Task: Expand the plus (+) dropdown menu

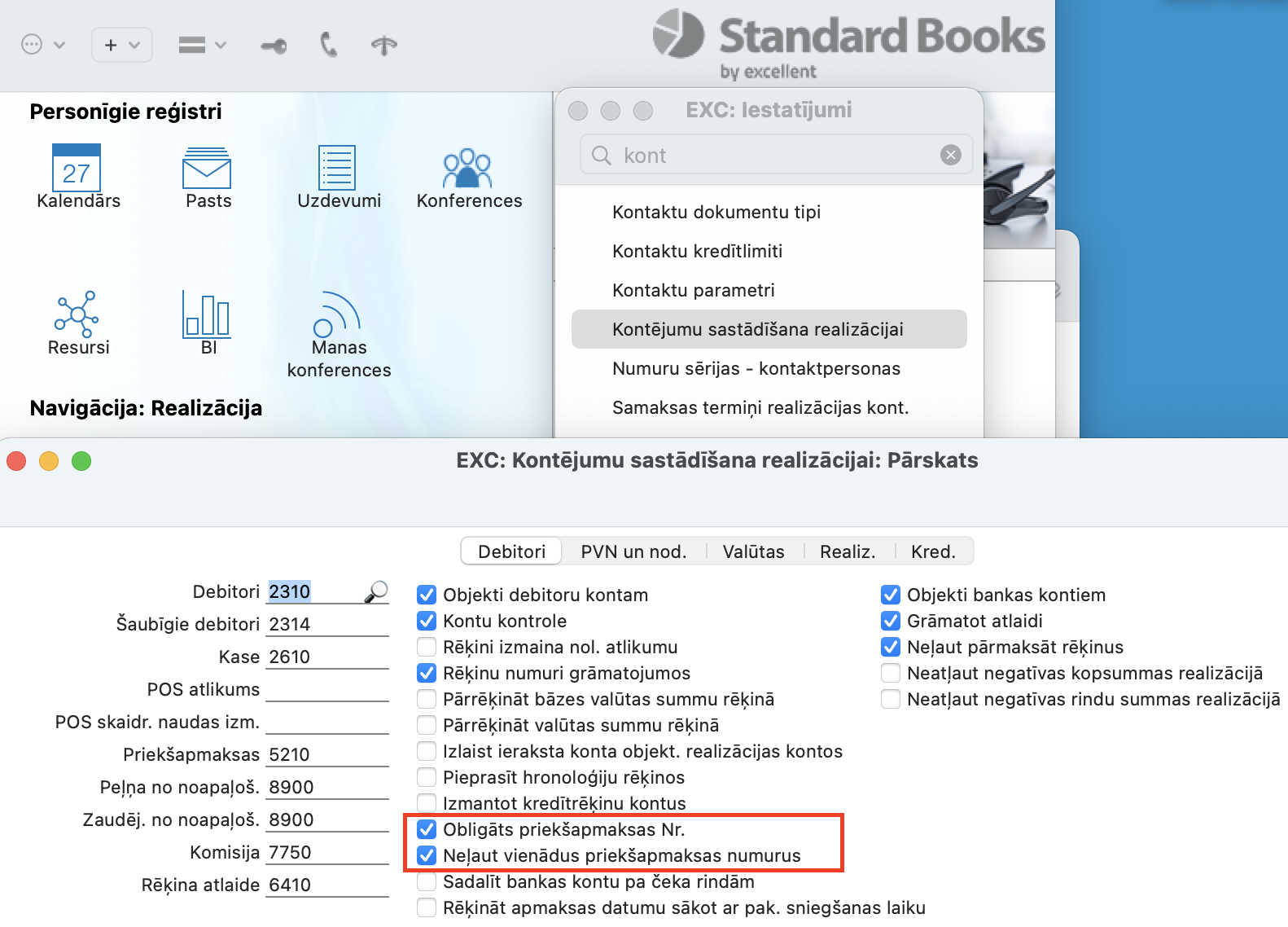Action: (122, 45)
